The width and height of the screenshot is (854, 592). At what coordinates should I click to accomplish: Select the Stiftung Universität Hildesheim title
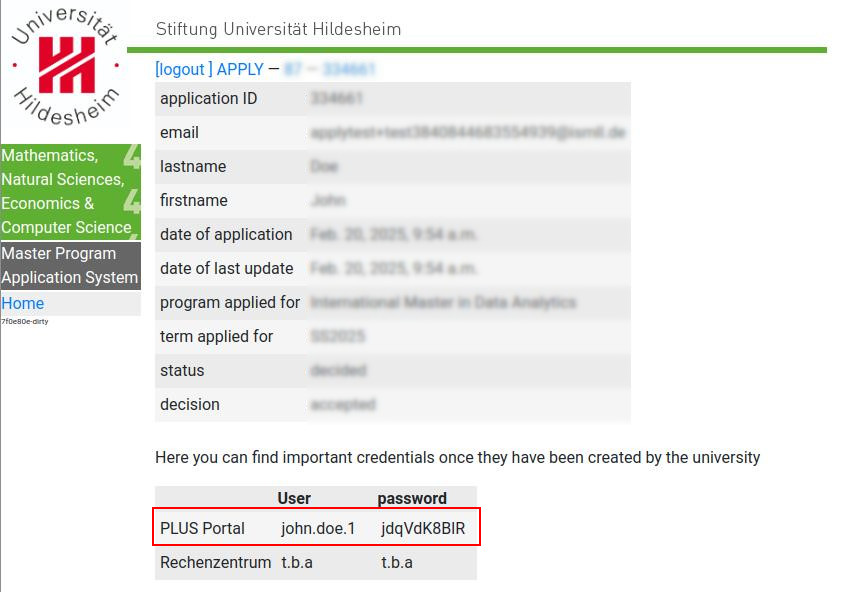pos(278,29)
